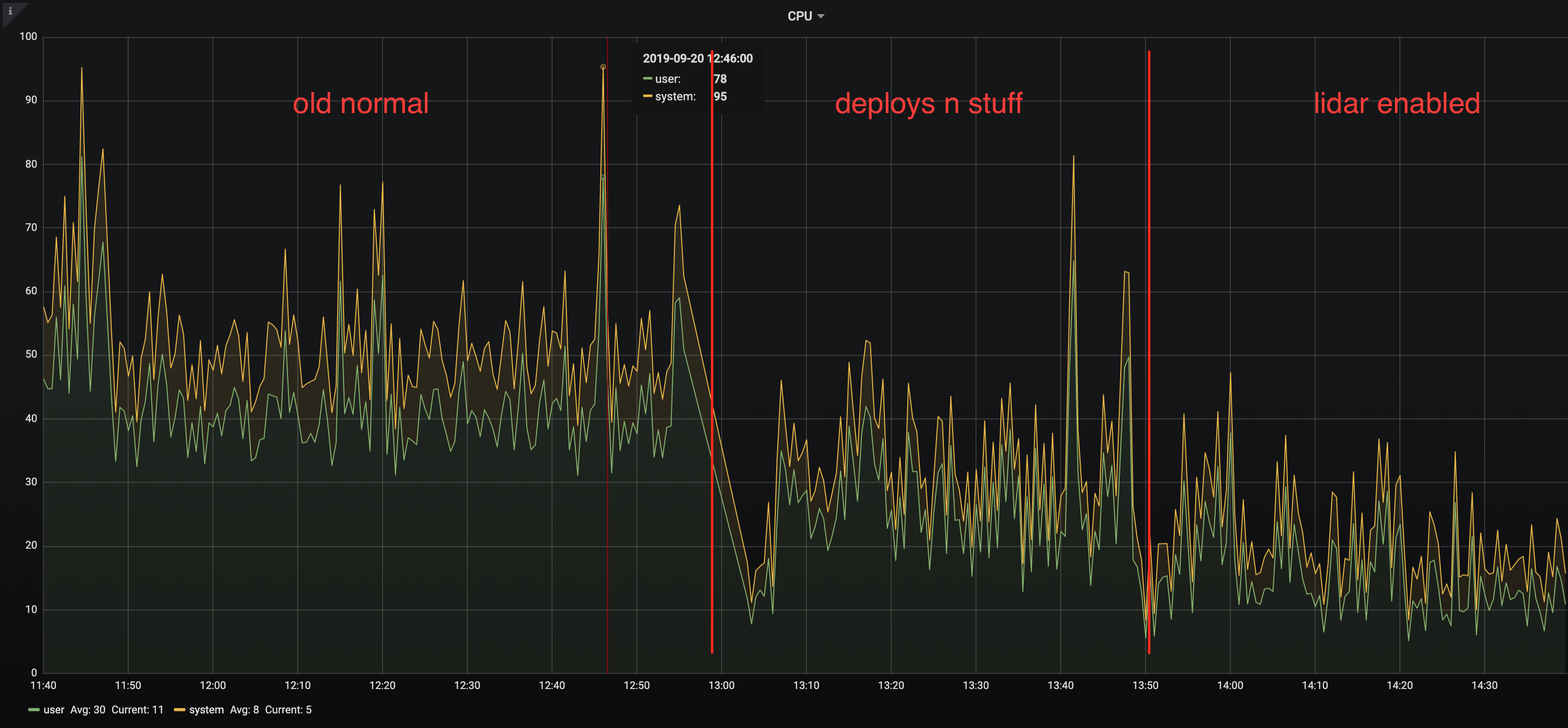Click the tooltip timestamp 2019-09-20 12:46:00

tap(698, 58)
